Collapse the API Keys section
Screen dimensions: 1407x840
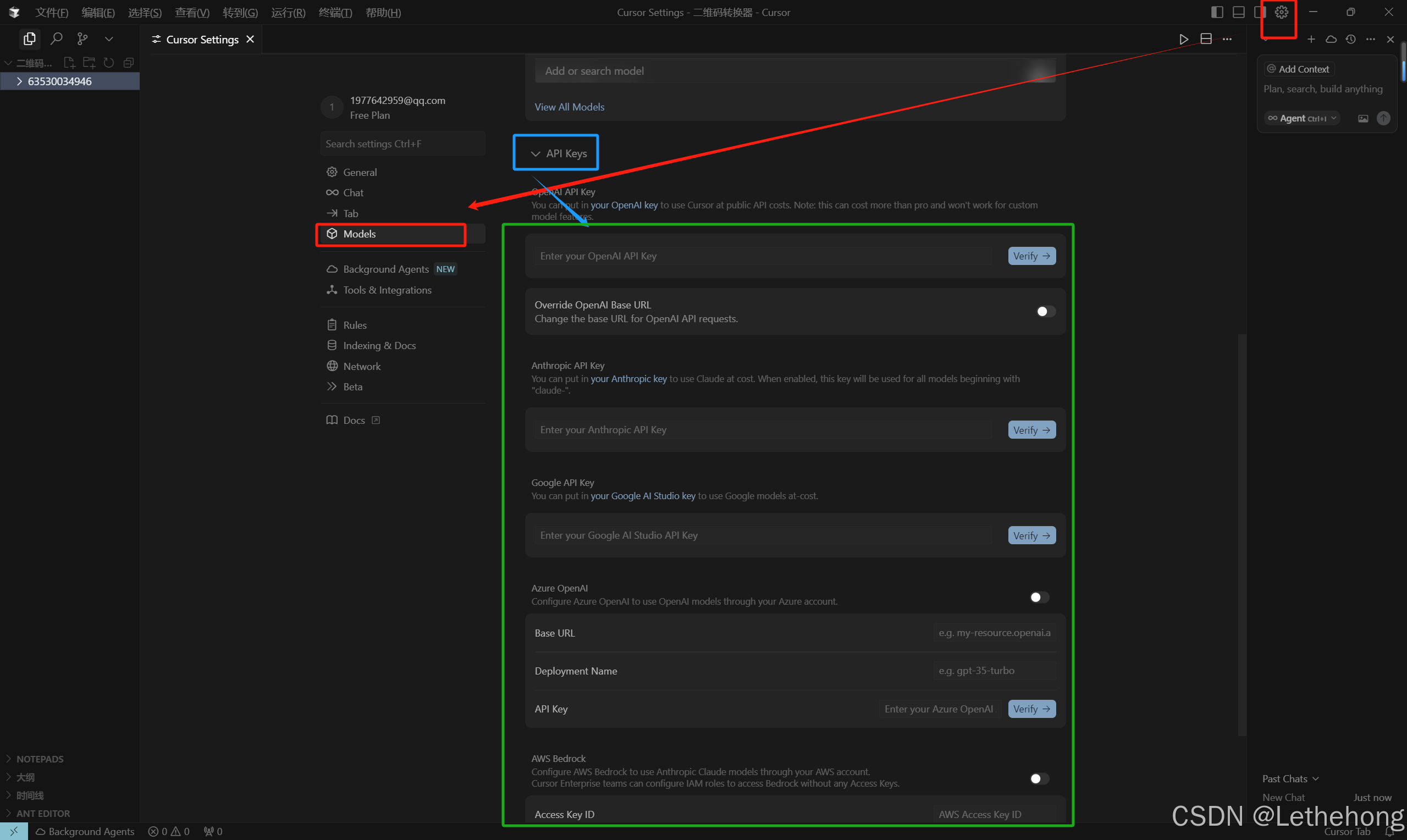click(x=559, y=153)
